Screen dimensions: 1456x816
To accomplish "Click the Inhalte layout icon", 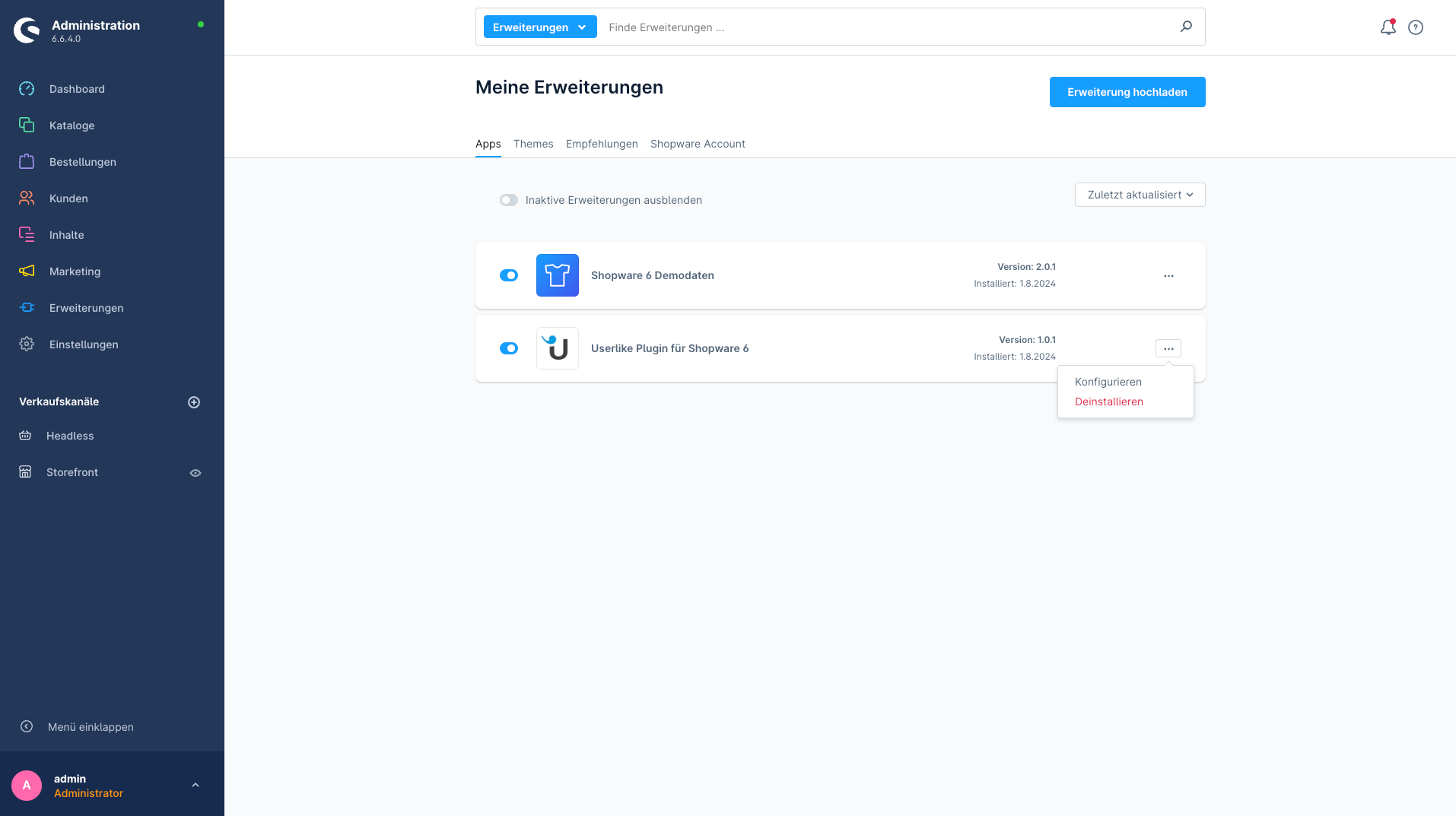I will pos(27,235).
